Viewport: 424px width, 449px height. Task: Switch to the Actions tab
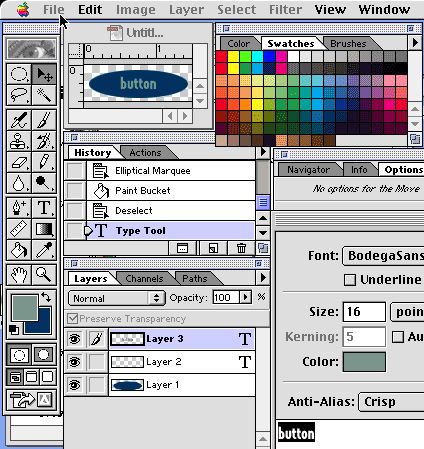click(145, 153)
